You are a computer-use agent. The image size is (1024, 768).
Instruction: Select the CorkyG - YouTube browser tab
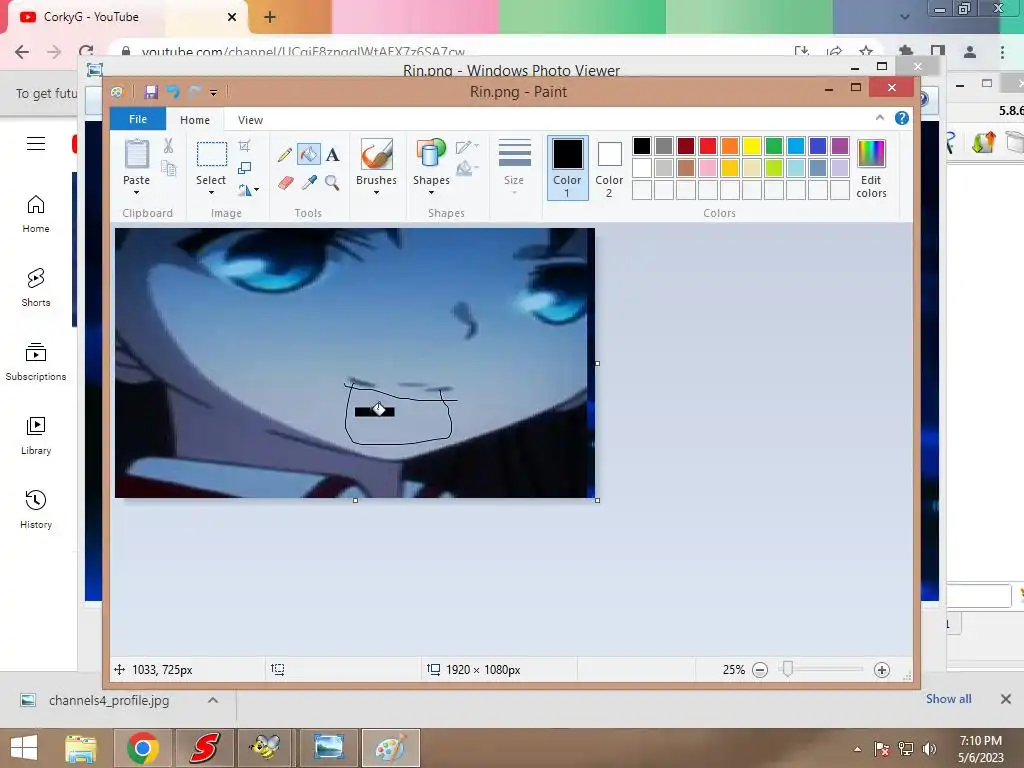point(126,17)
